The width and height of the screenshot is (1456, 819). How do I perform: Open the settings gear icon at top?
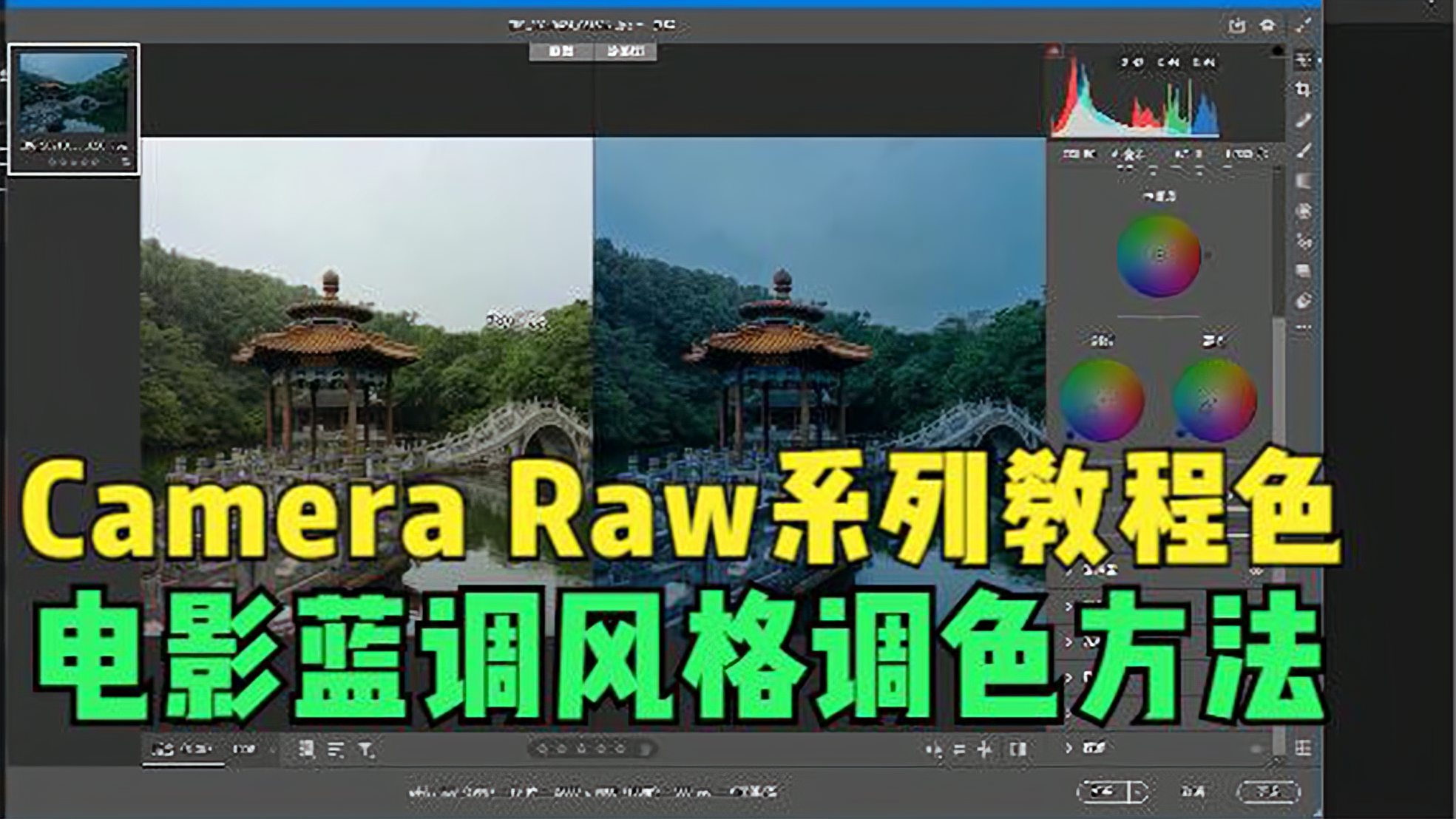[1268, 25]
